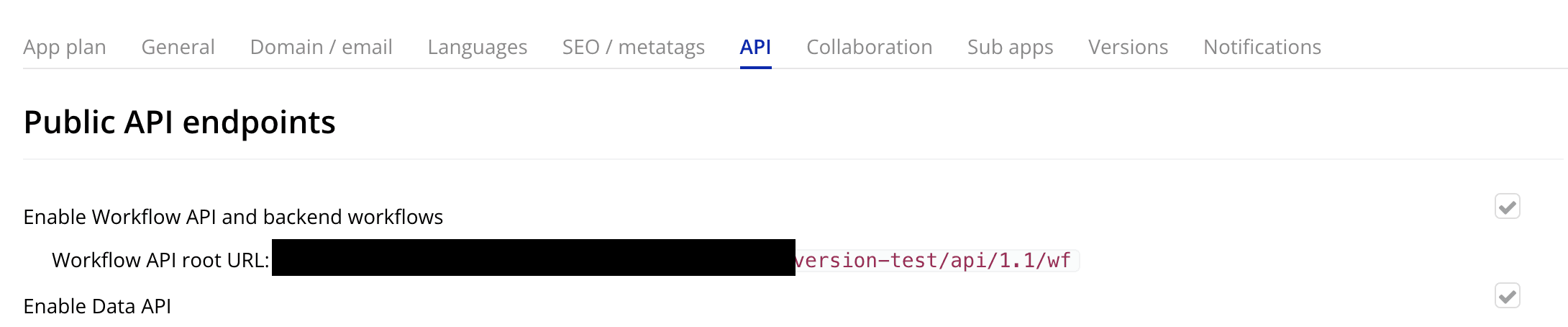1568x327 pixels.
Task: Click the active API tab
Action: [755, 48]
